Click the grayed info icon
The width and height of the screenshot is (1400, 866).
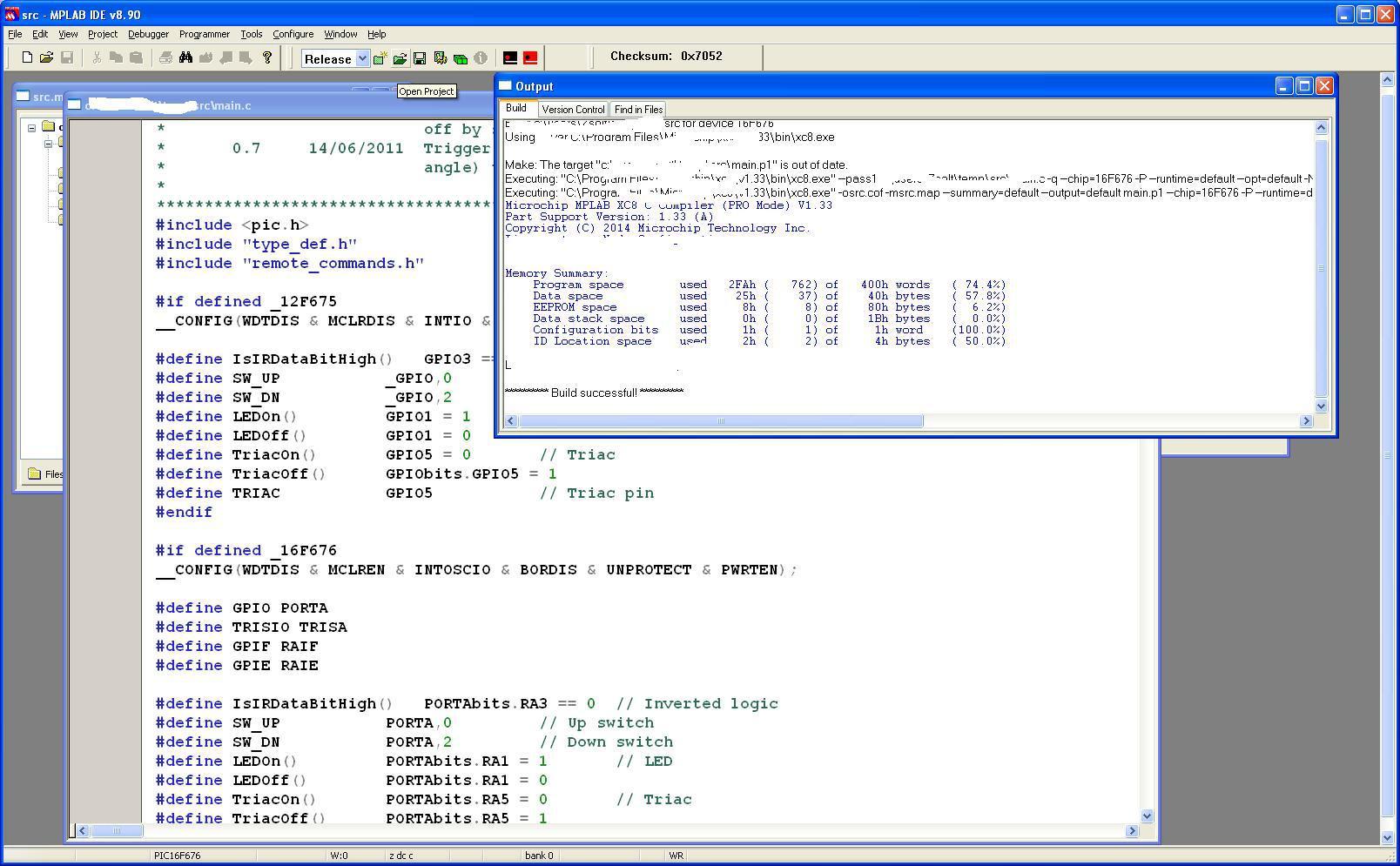(481, 58)
